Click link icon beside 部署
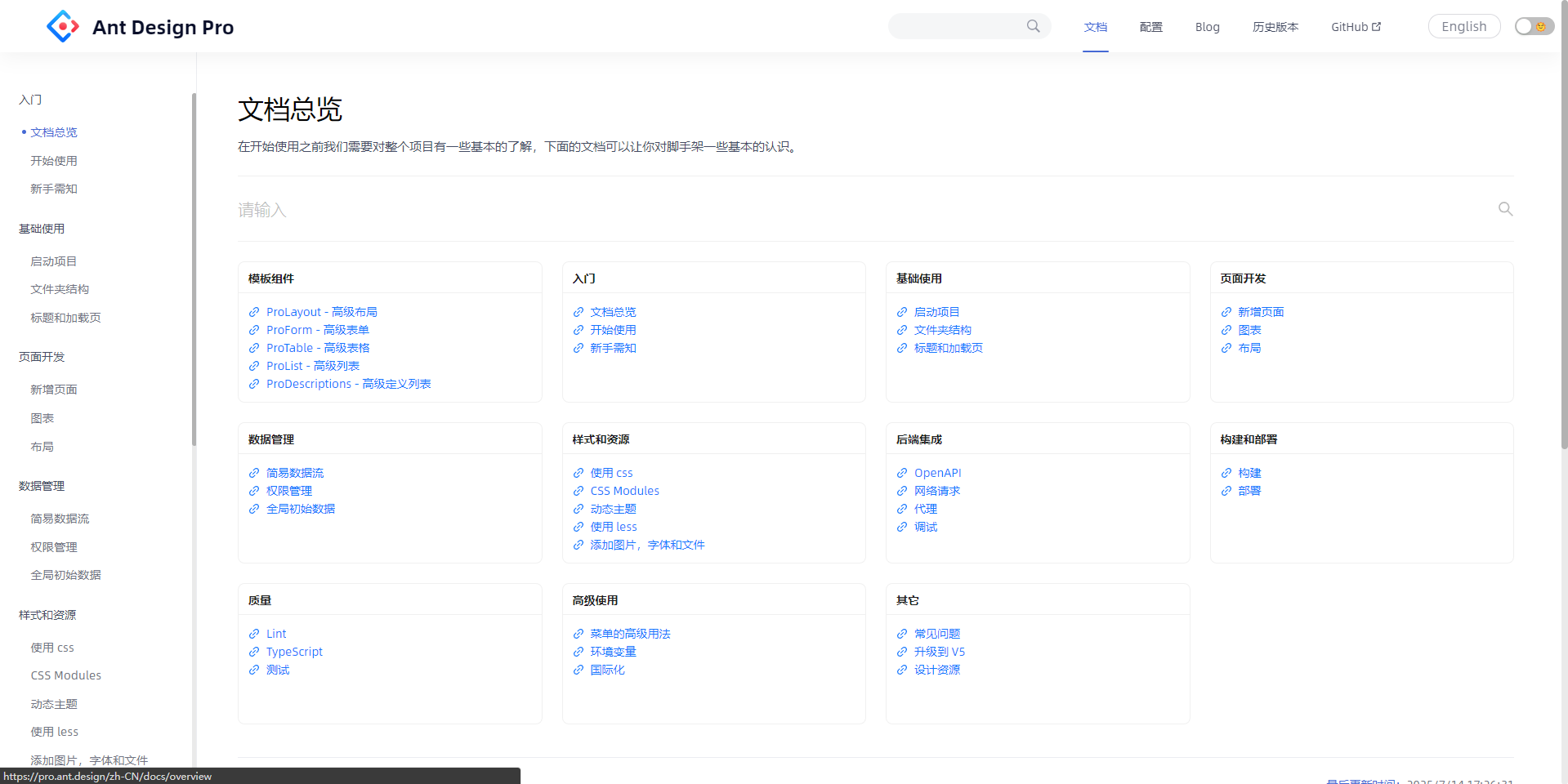Image resolution: width=1568 pixels, height=784 pixels. pos(1226,491)
